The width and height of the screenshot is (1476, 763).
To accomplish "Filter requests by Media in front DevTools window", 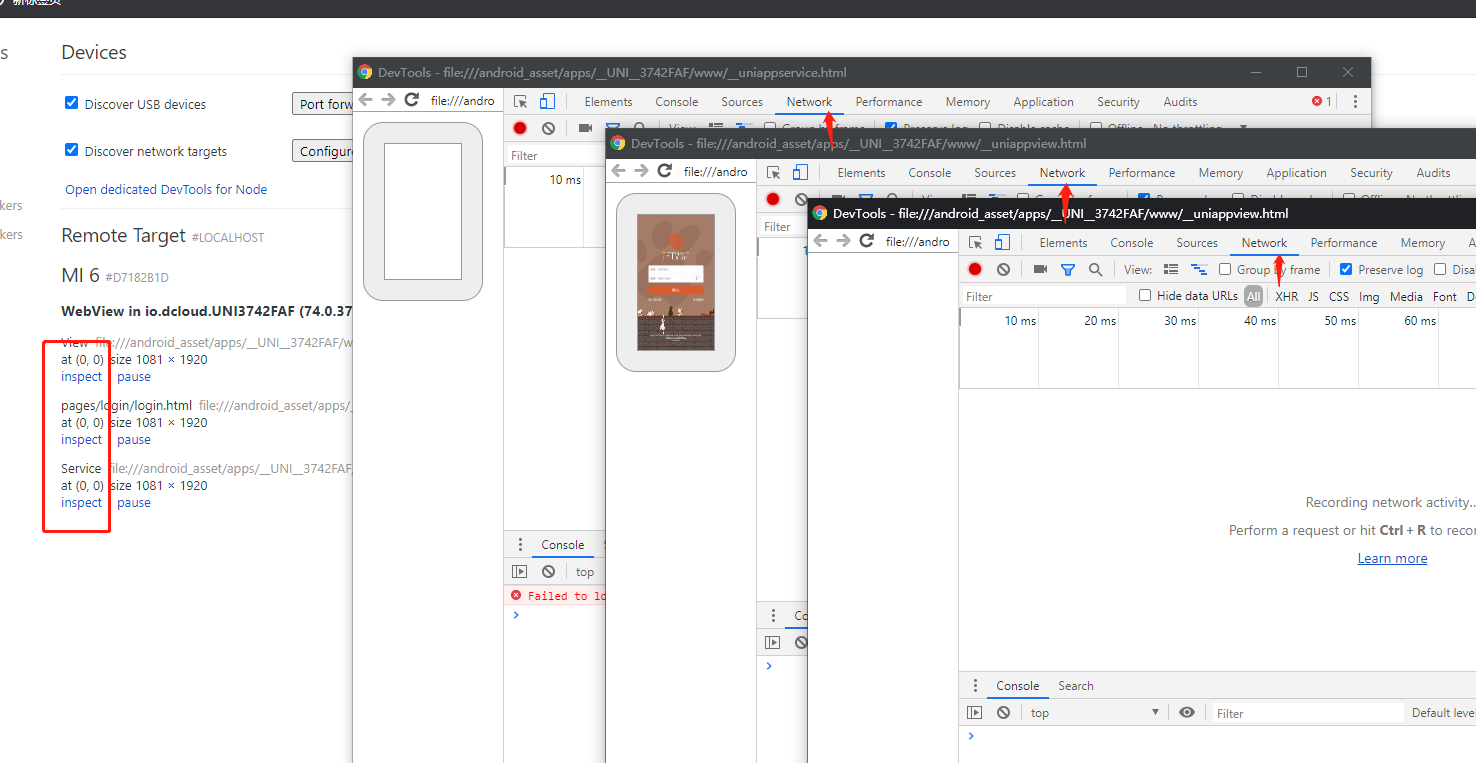I will [x=1406, y=296].
